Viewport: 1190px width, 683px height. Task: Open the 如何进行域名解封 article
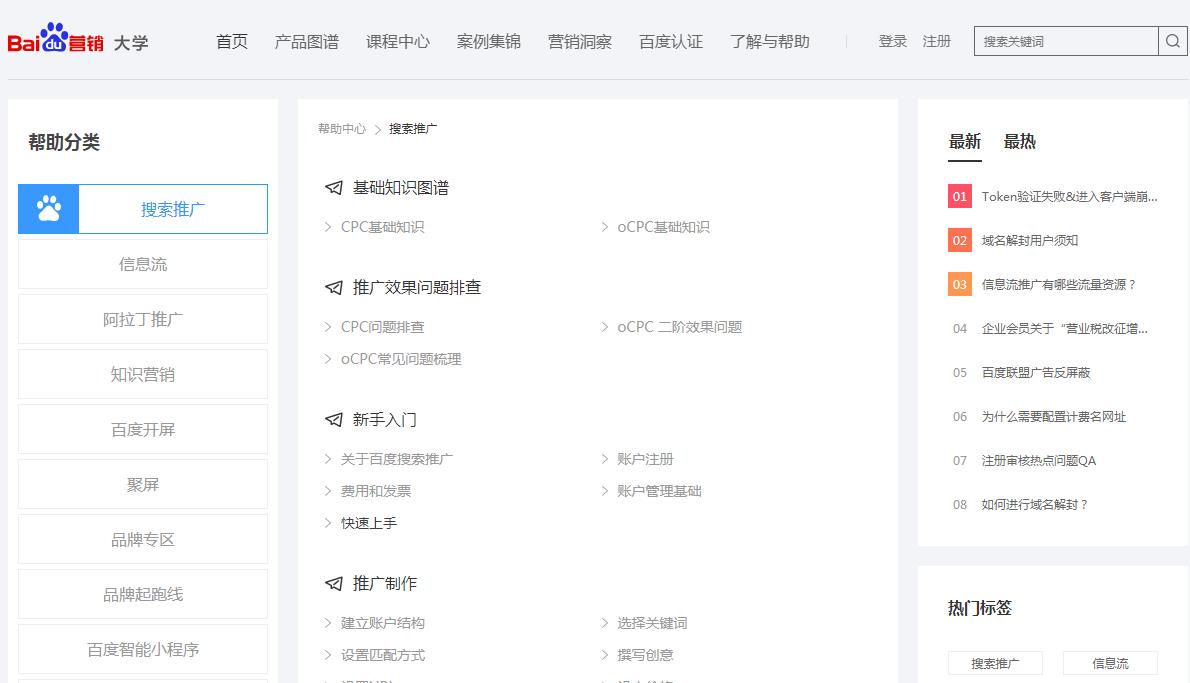coord(1034,505)
